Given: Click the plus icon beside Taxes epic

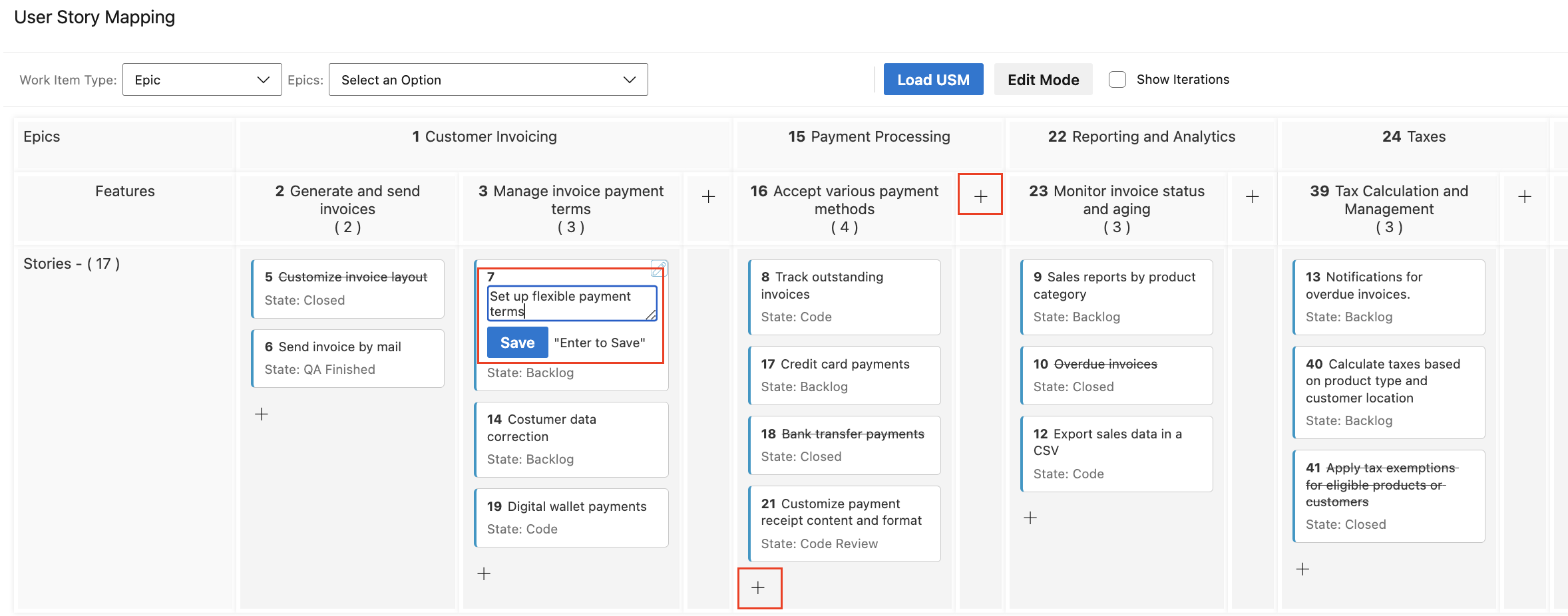Looking at the screenshot, I should 1525,195.
